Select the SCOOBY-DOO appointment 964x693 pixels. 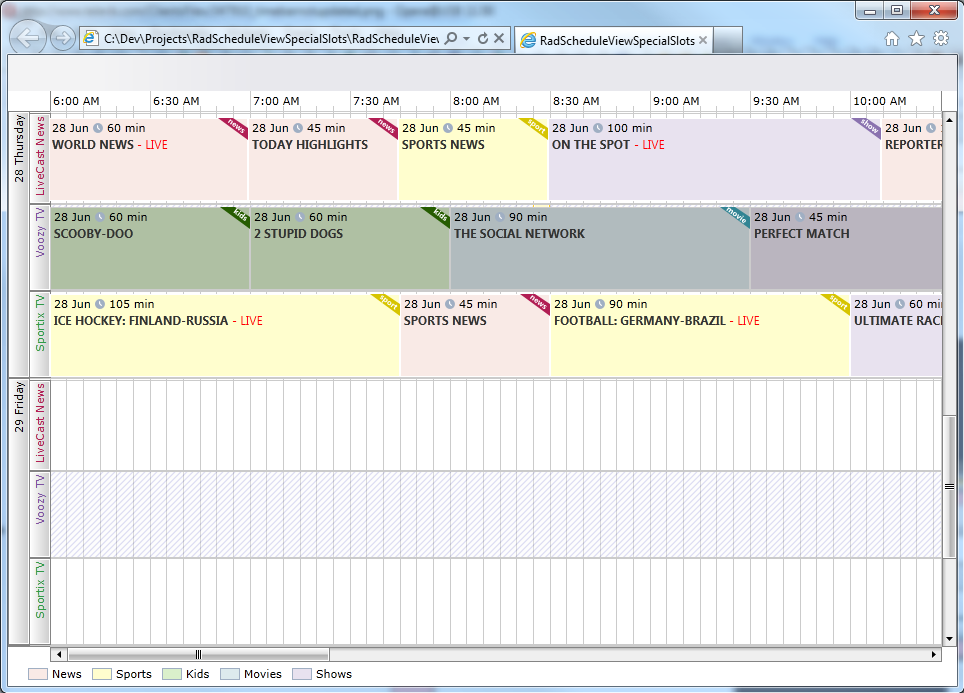(150, 248)
